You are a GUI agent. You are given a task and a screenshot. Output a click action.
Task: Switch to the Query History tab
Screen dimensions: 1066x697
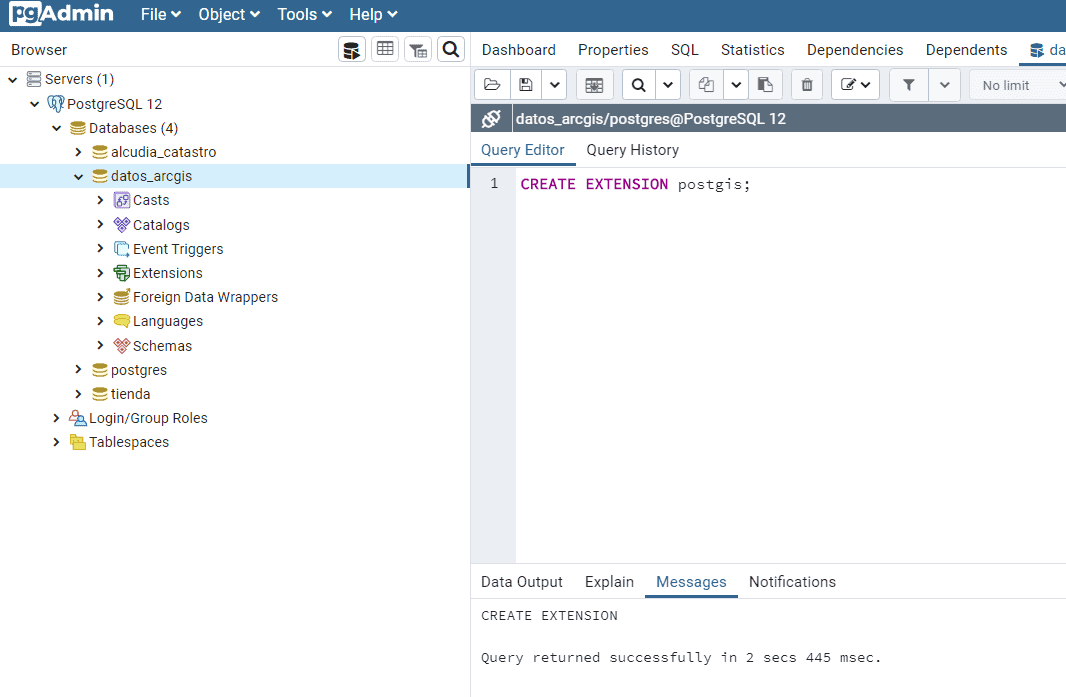(x=632, y=150)
